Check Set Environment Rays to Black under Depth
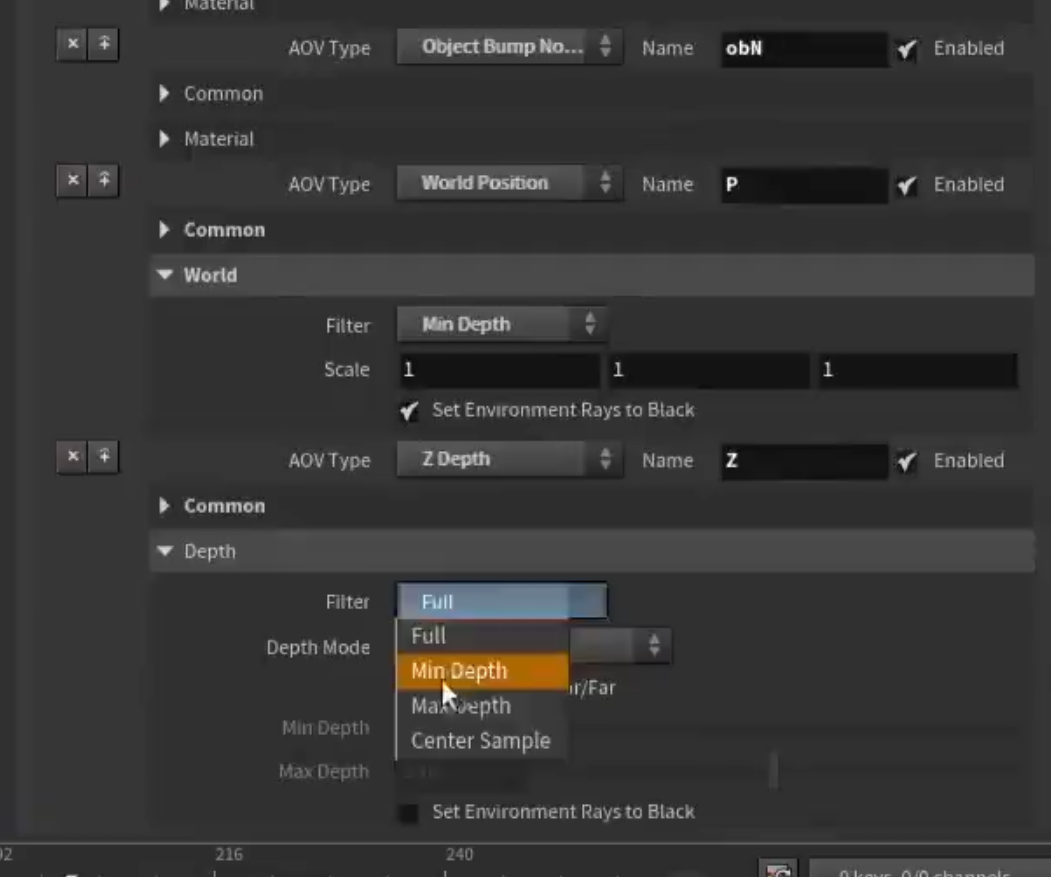This screenshot has width=1051, height=877. [x=408, y=813]
